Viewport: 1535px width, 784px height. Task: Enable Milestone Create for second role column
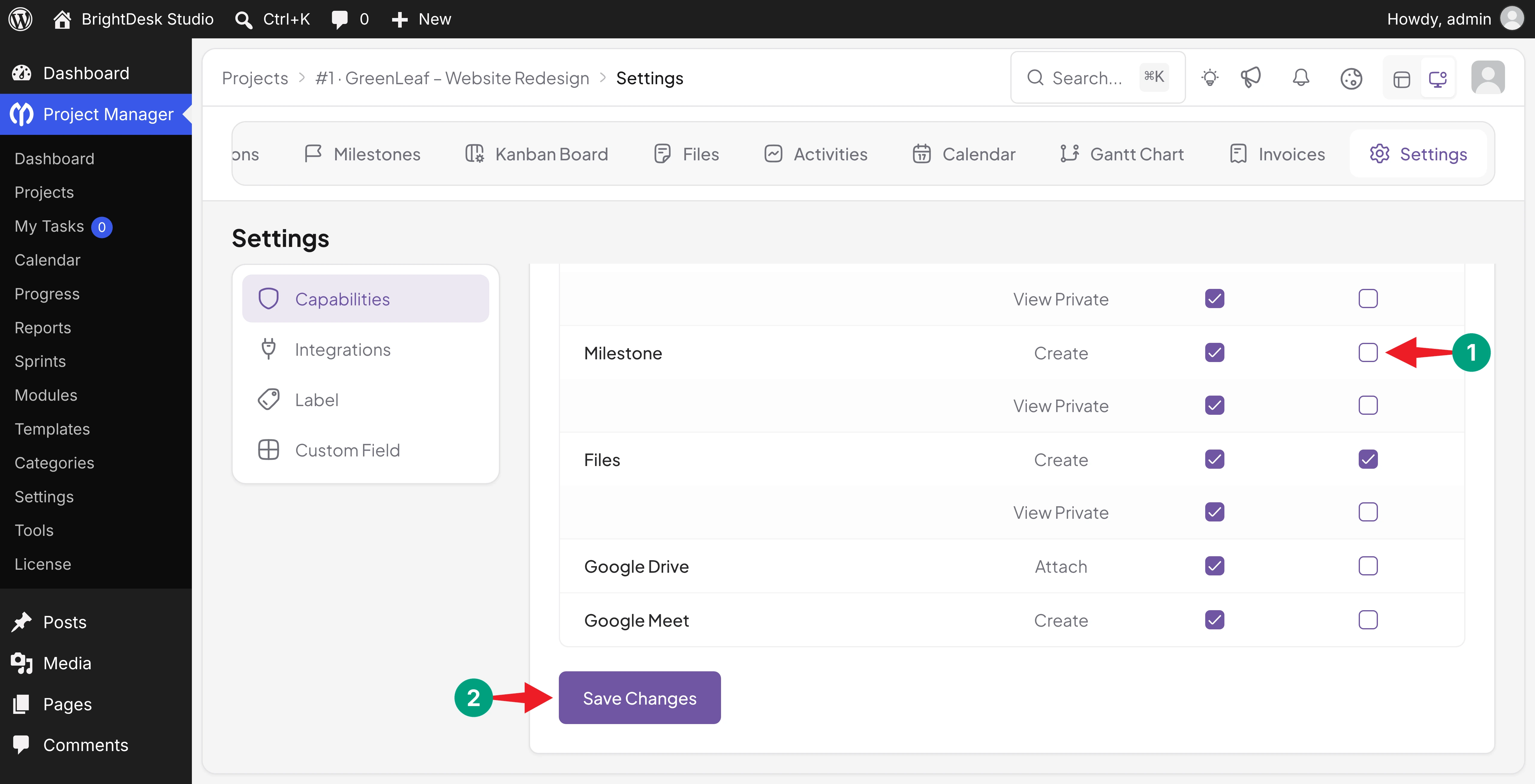(x=1368, y=353)
